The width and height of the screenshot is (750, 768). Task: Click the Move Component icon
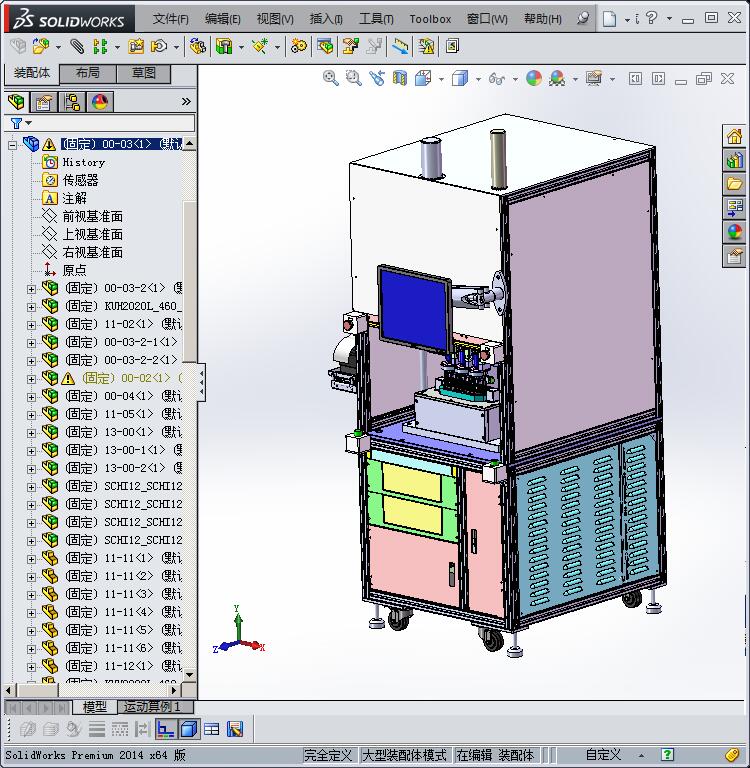tap(159, 47)
